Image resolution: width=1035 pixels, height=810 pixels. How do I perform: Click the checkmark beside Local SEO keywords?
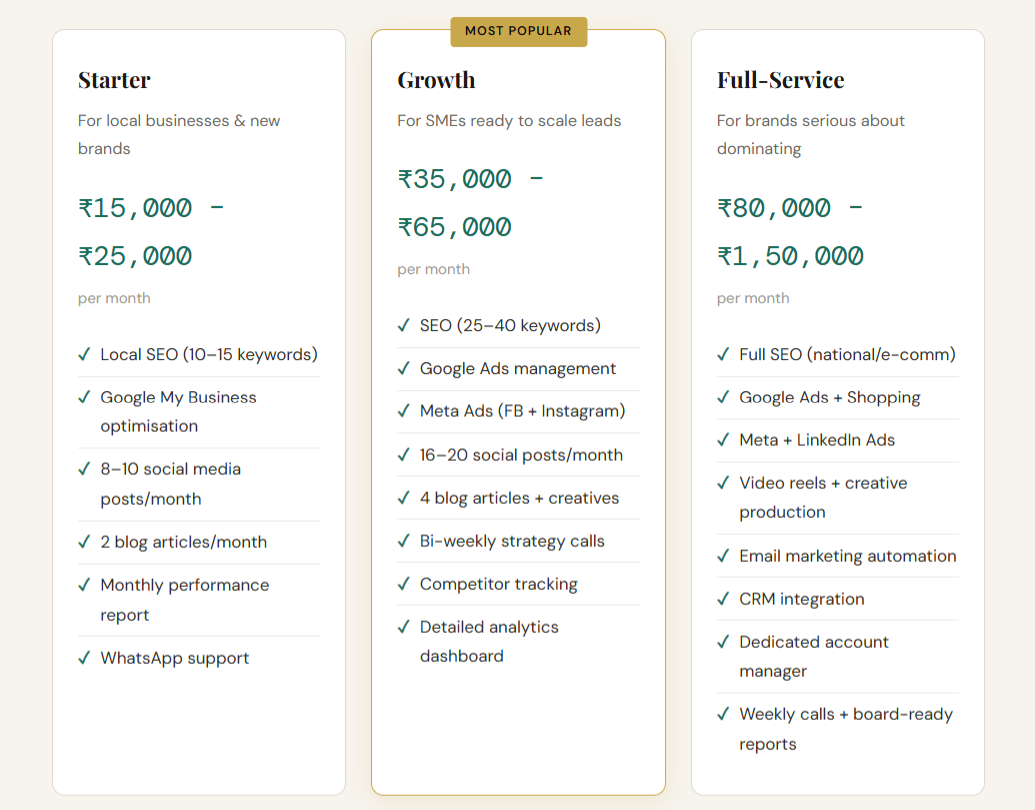point(84,354)
